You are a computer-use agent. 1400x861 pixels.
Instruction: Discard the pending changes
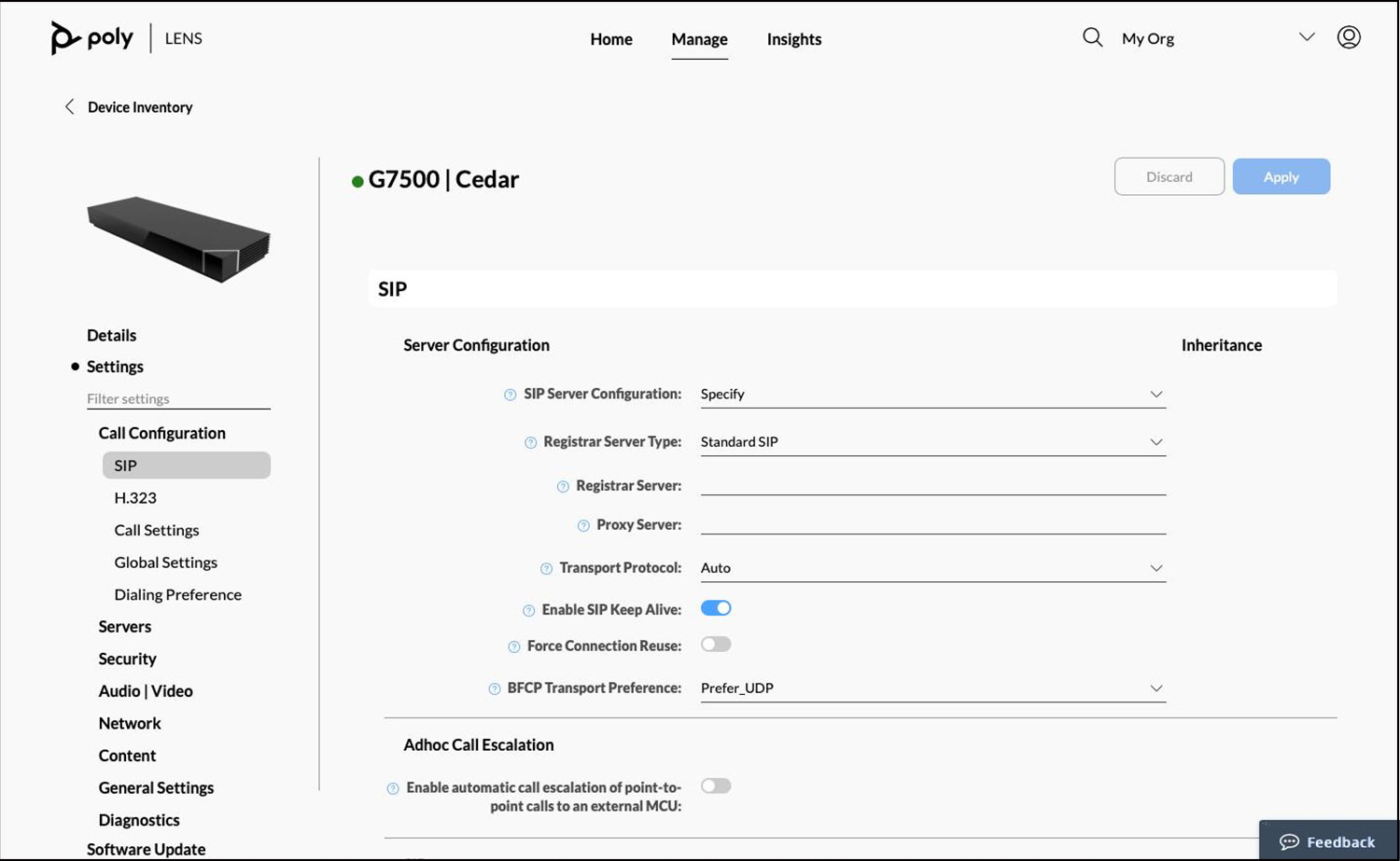coord(1169,176)
